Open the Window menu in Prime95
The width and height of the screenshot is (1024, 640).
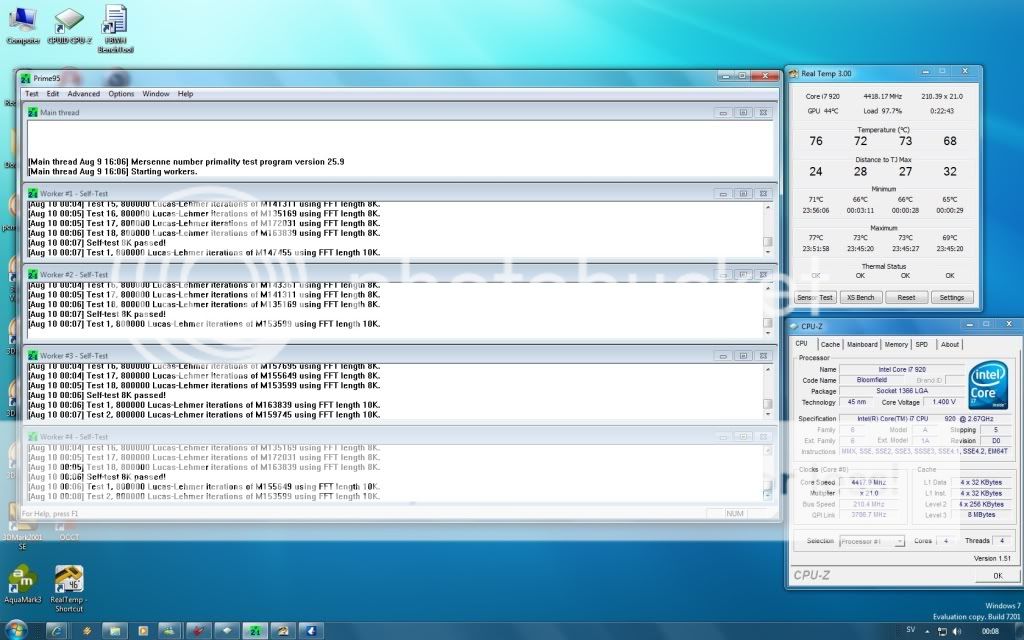point(155,94)
